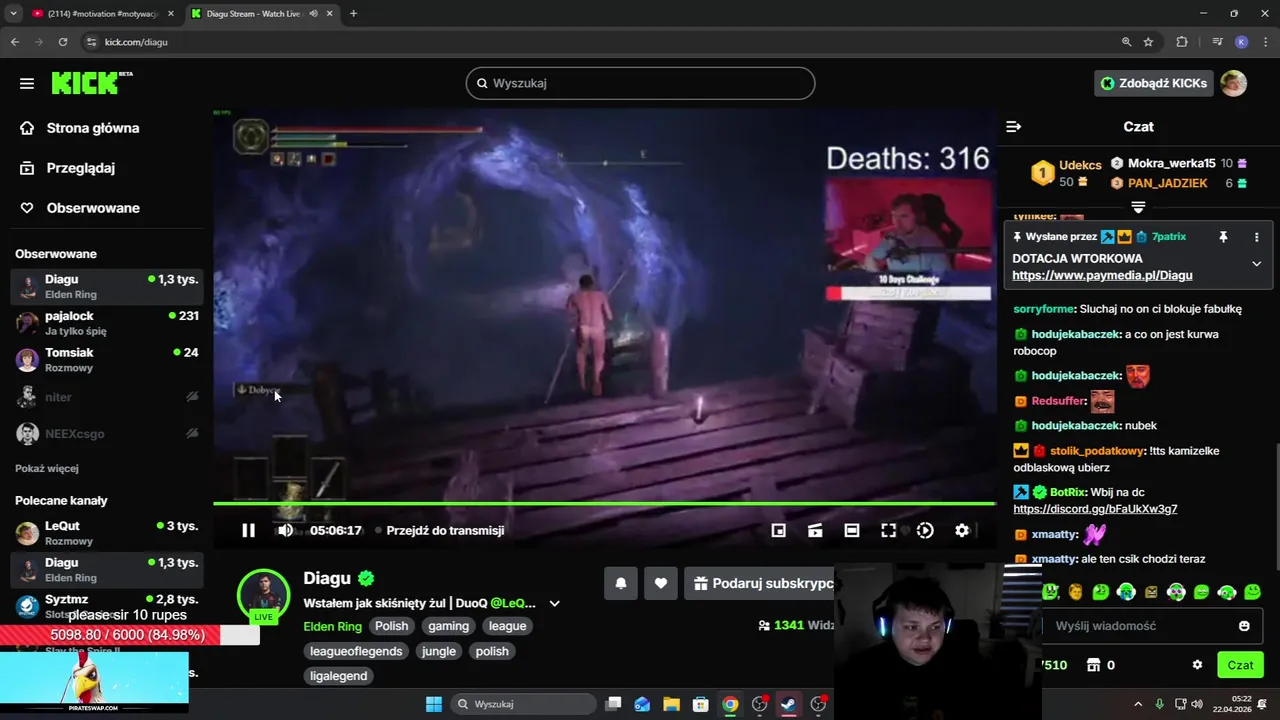Open a new browser tab
This screenshot has width=1280, height=720.
[353, 14]
